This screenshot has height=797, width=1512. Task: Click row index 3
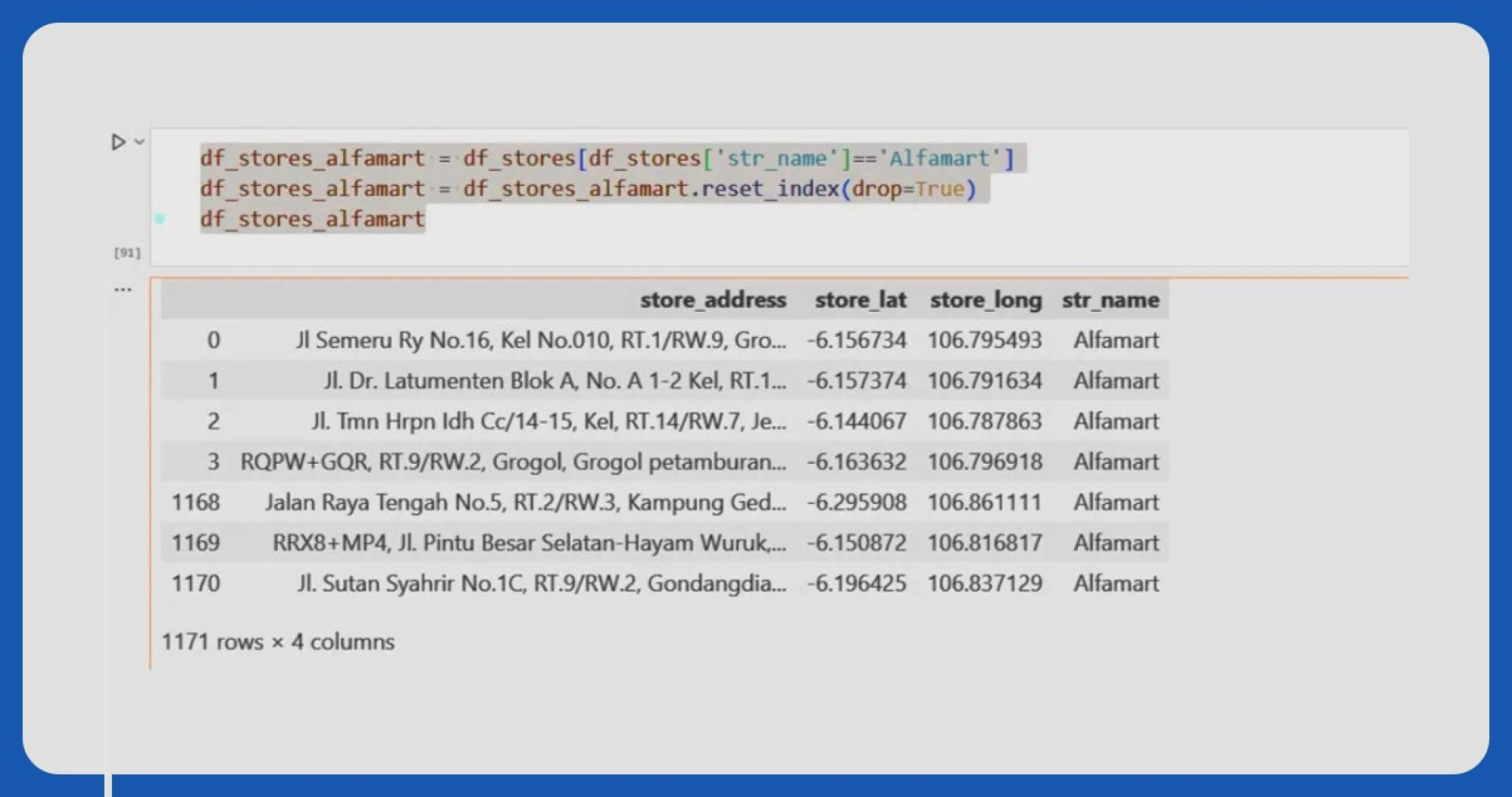[213, 462]
